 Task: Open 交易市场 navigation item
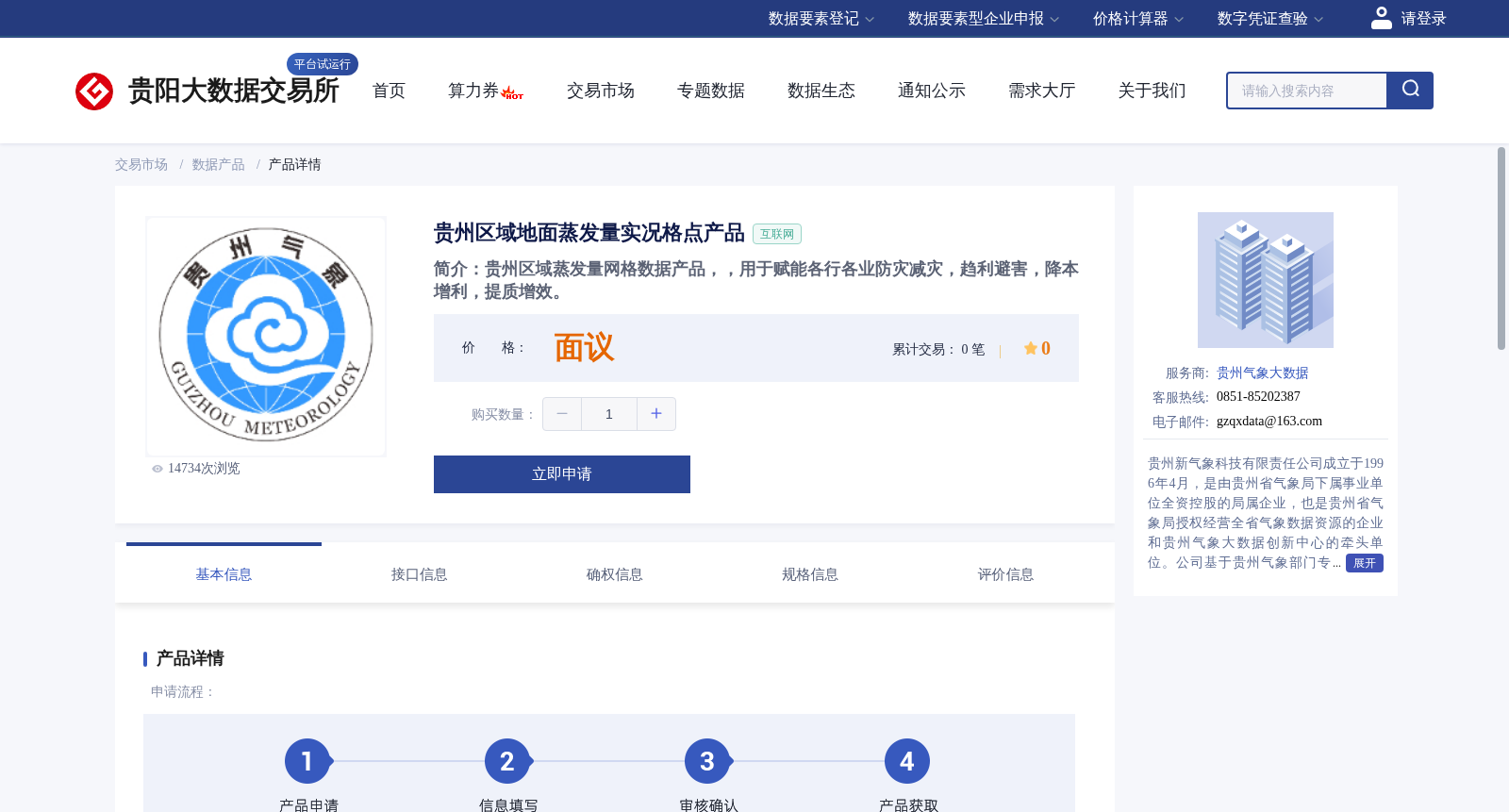tap(601, 91)
